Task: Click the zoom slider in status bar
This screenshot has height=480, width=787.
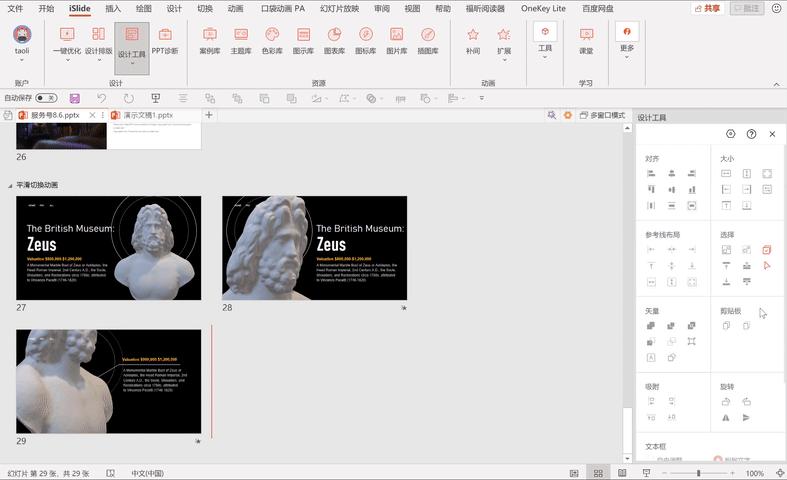Action: coord(698,473)
